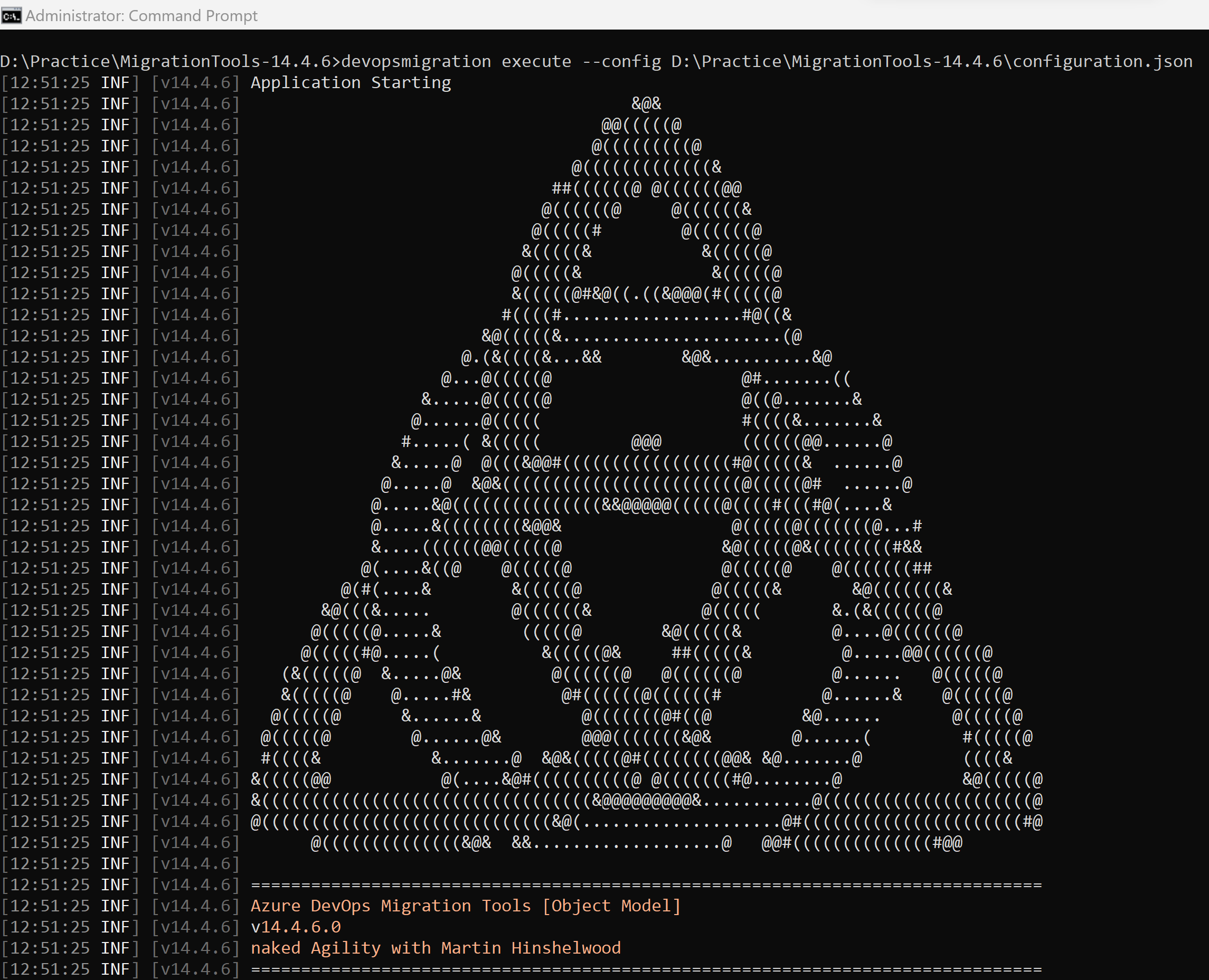
Task: Click 'INF' level tag on the Application Starting line
Action: coord(115,82)
